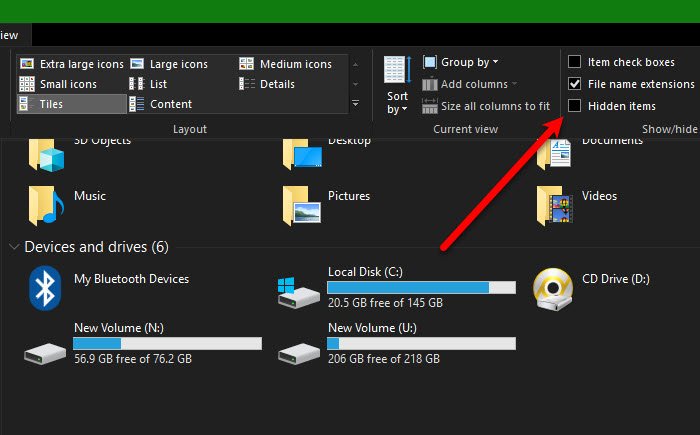
Task: Select the CD Drive (D:) icon
Action: click(x=553, y=289)
